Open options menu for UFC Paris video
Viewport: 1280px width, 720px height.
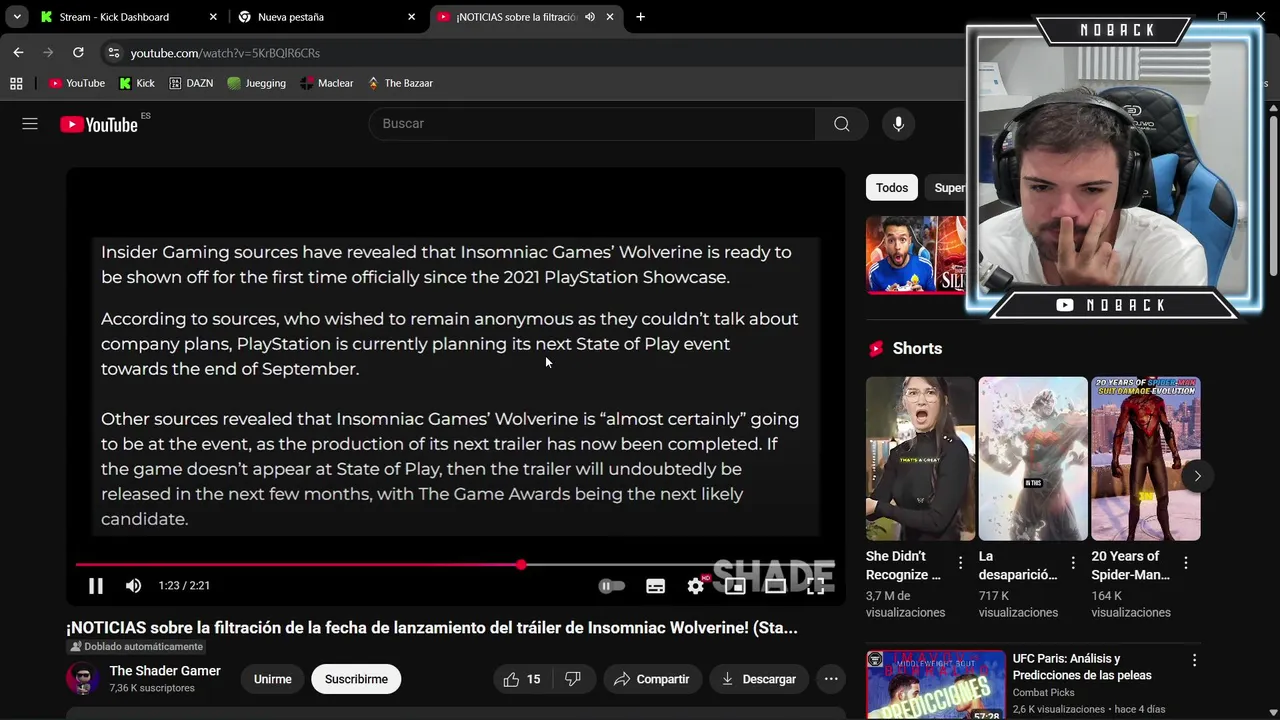1194,660
